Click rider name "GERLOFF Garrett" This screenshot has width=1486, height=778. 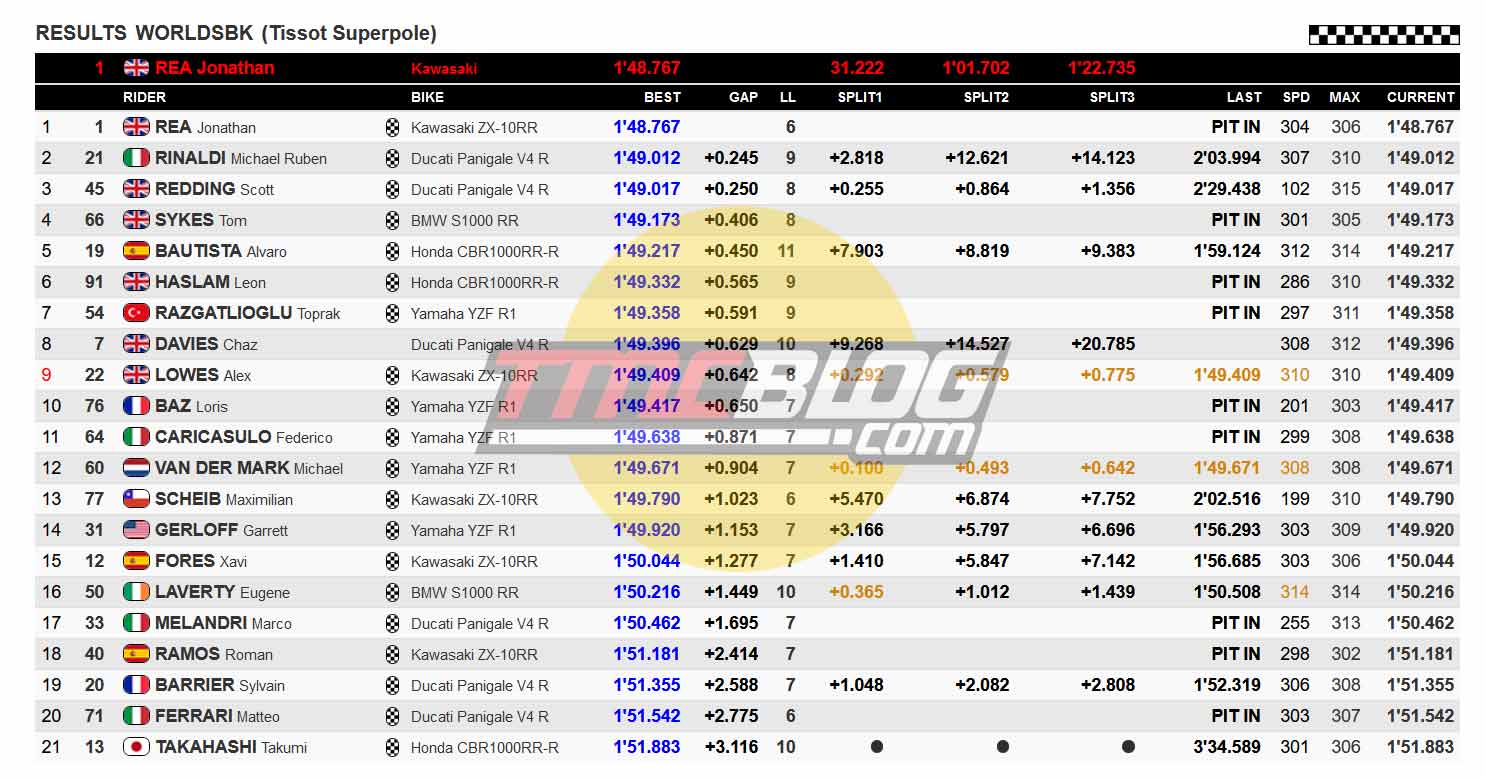(221, 530)
